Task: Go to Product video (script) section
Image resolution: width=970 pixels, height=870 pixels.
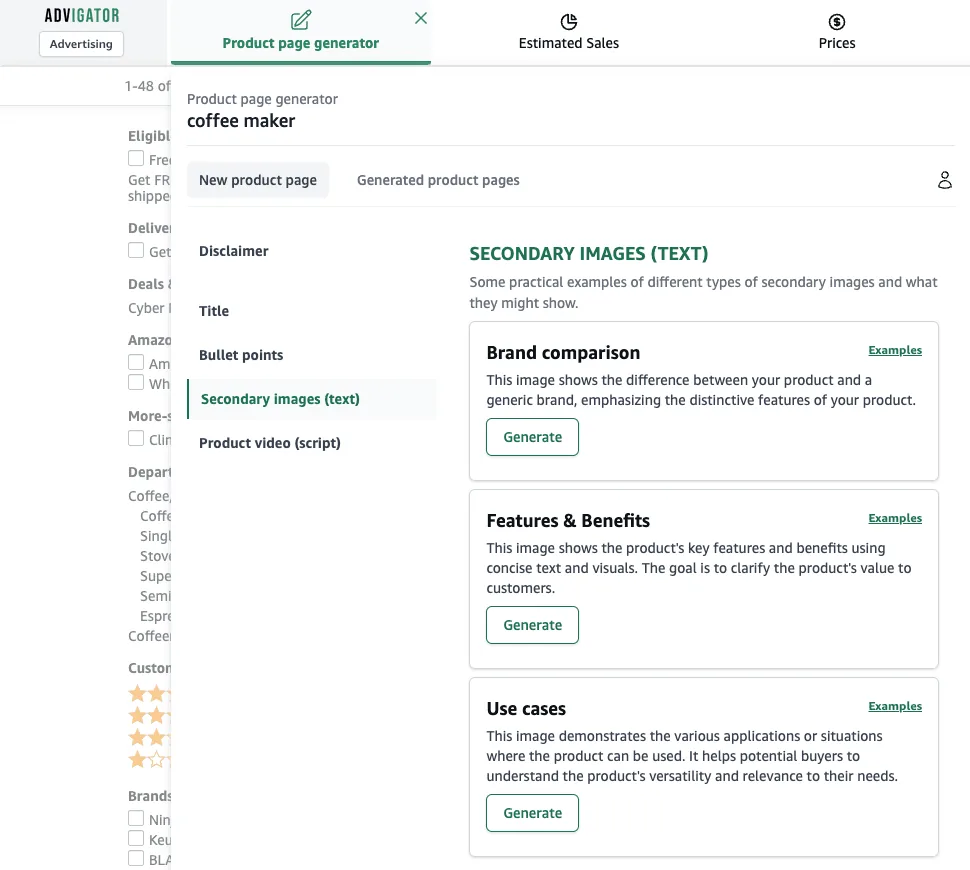Action: point(270,443)
